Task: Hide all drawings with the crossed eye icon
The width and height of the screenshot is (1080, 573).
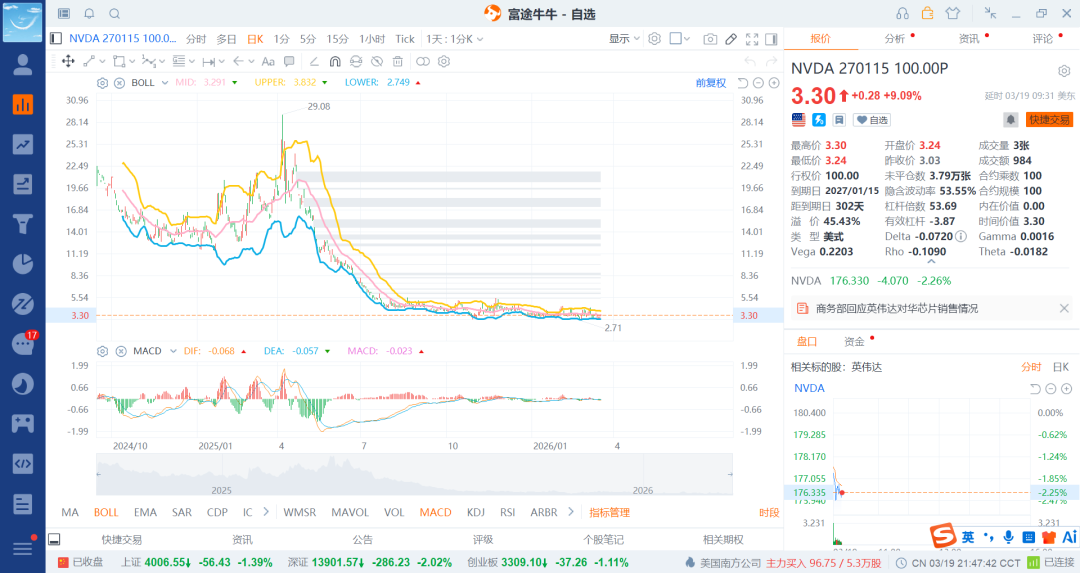Action: click(x=377, y=61)
